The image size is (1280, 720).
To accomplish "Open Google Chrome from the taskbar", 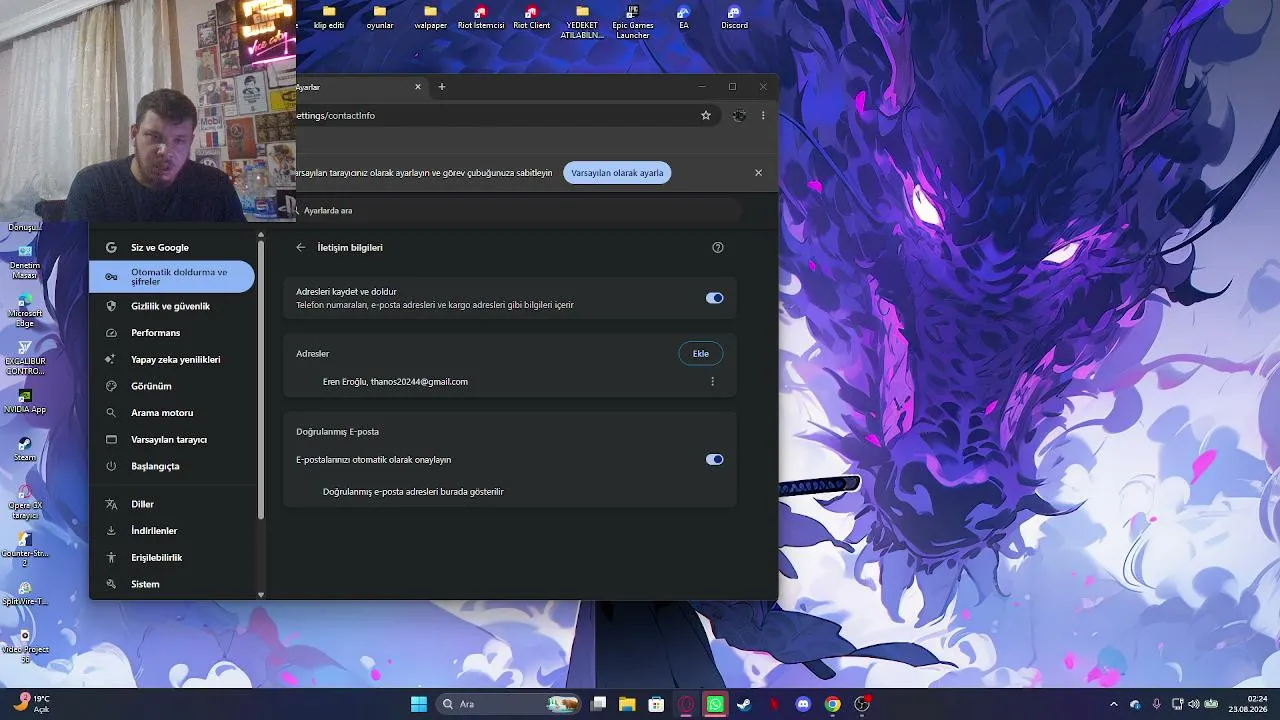I will coord(832,704).
